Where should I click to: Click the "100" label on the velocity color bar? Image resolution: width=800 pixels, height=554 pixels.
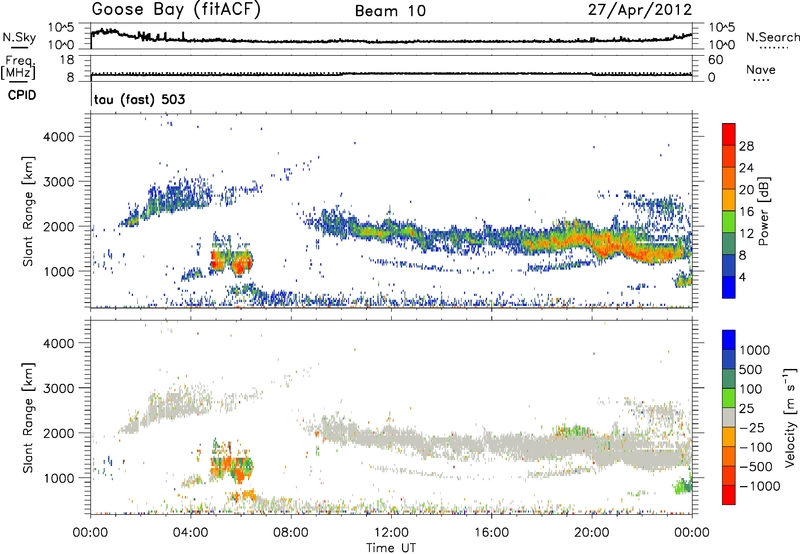(x=750, y=389)
